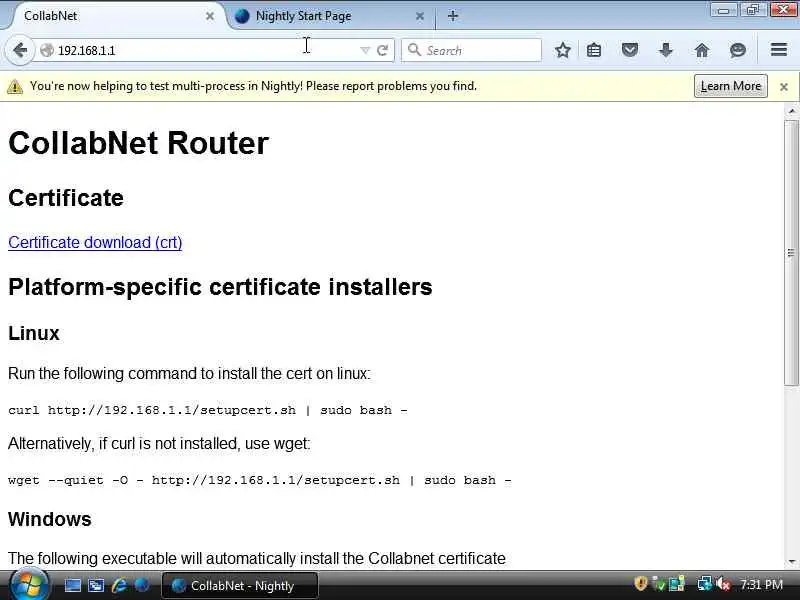Click the Windows section heading
Image resolution: width=800 pixels, height=600 pixels.
tap(50, 519)
